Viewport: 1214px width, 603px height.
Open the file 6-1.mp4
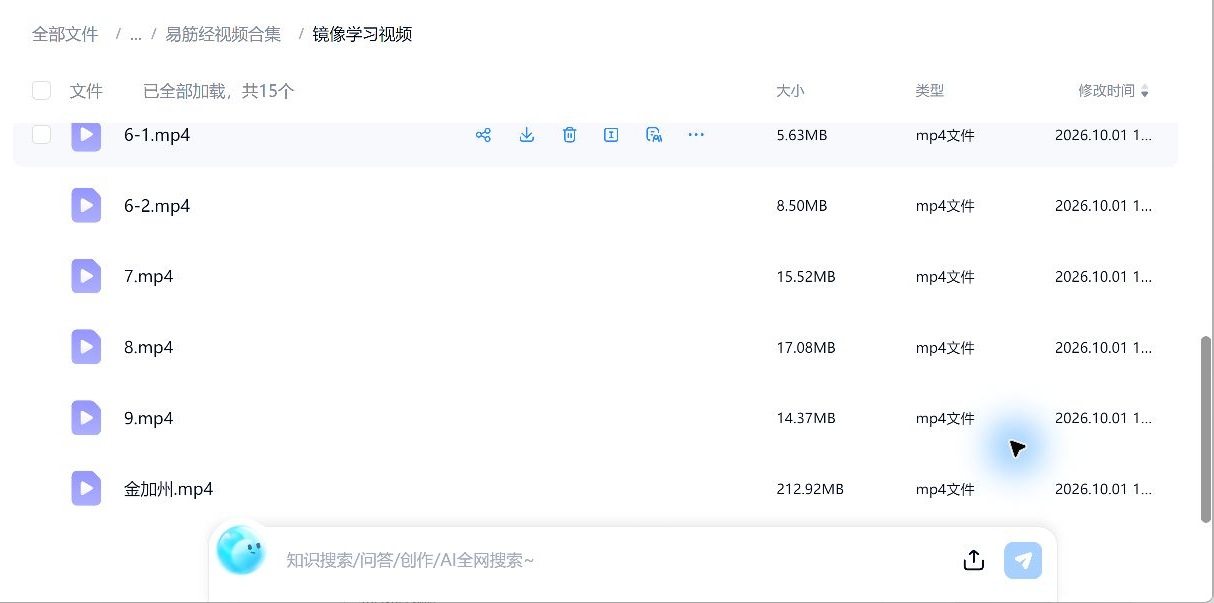coord(157,135)
